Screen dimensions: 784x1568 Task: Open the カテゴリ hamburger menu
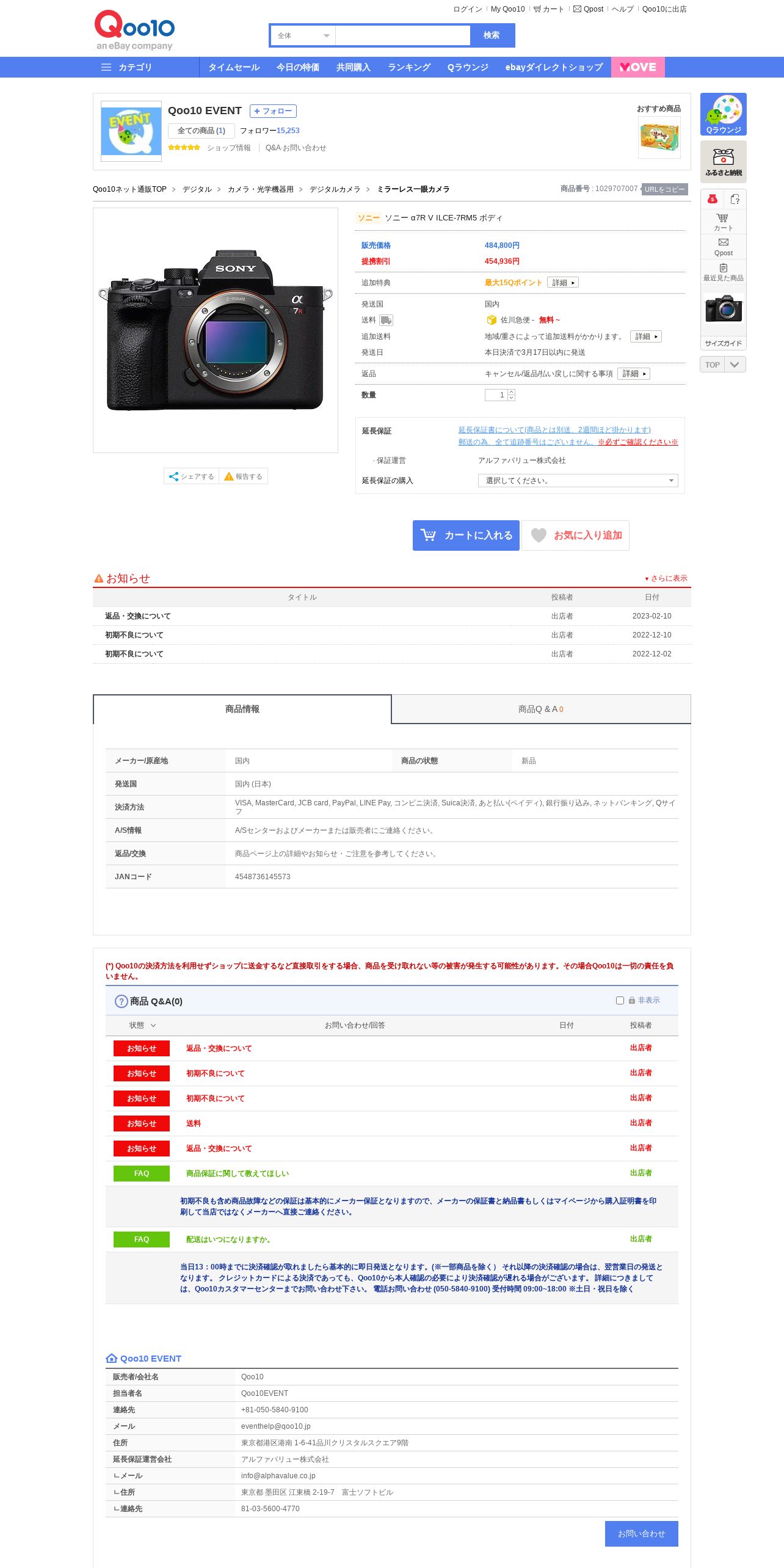pos(126,67)
